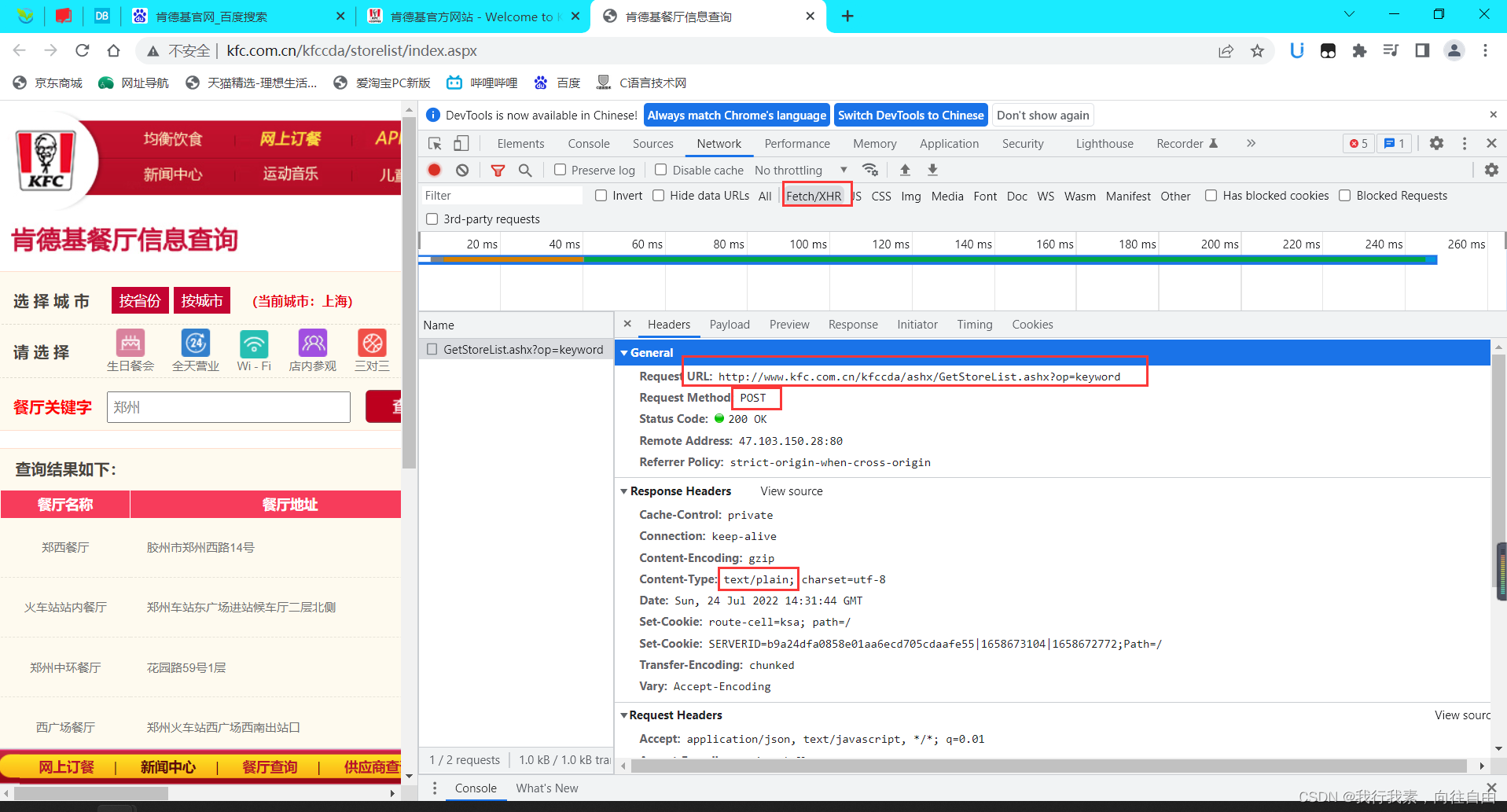Reload the page in Chrome

click(82, 50)
